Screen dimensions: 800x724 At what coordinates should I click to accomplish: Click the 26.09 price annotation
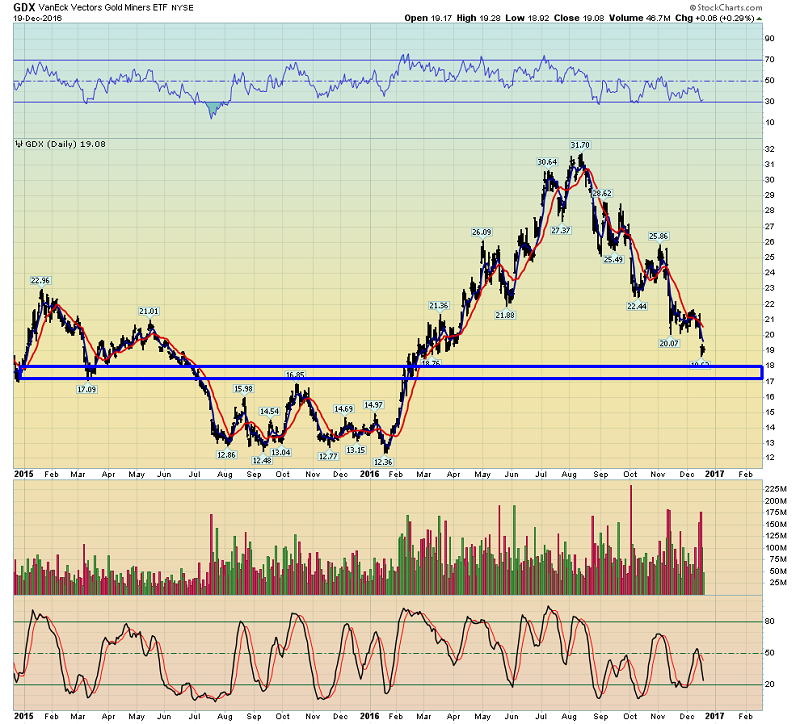pos(483,232)
